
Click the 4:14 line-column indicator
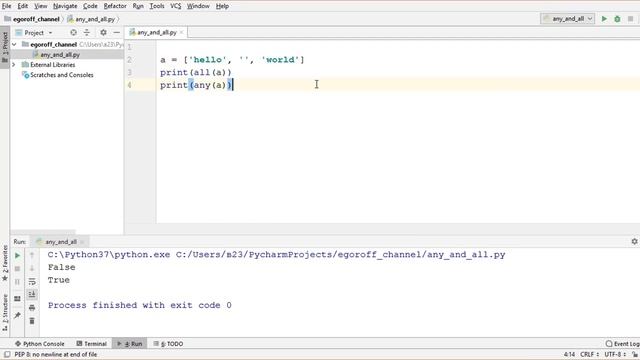click(x=569, y=354)
